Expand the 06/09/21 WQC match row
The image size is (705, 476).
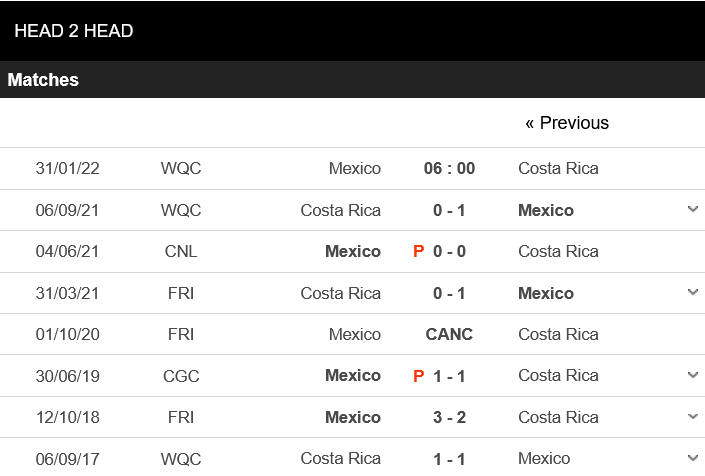pos(693,210)
